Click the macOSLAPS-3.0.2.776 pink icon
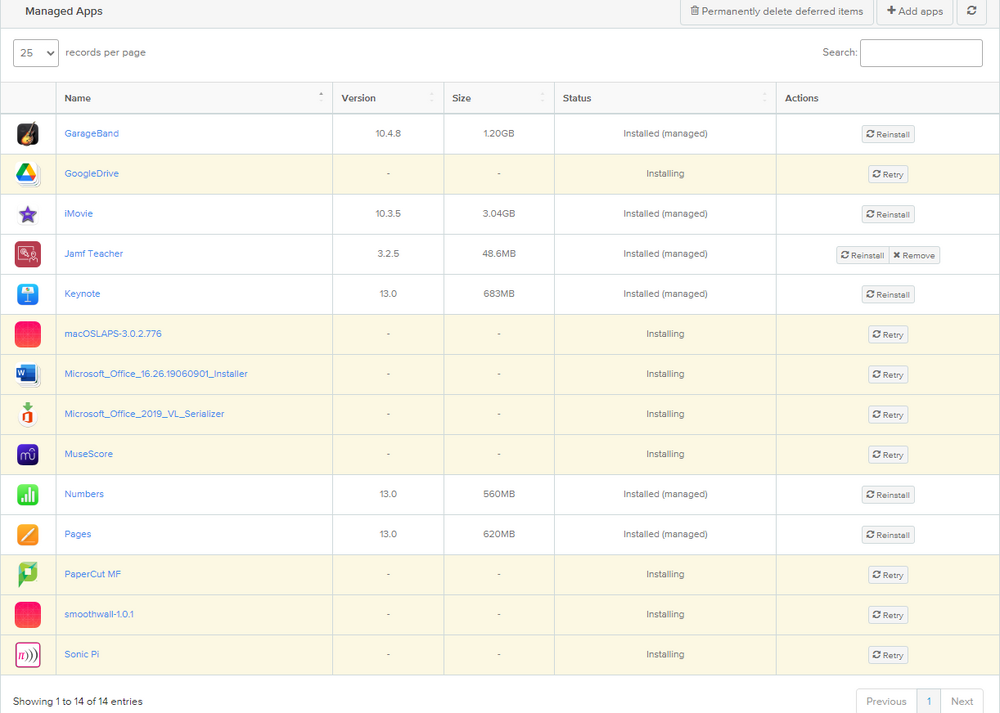The width and height of the screenshot is (1000, 713). [x=27, y=334]
